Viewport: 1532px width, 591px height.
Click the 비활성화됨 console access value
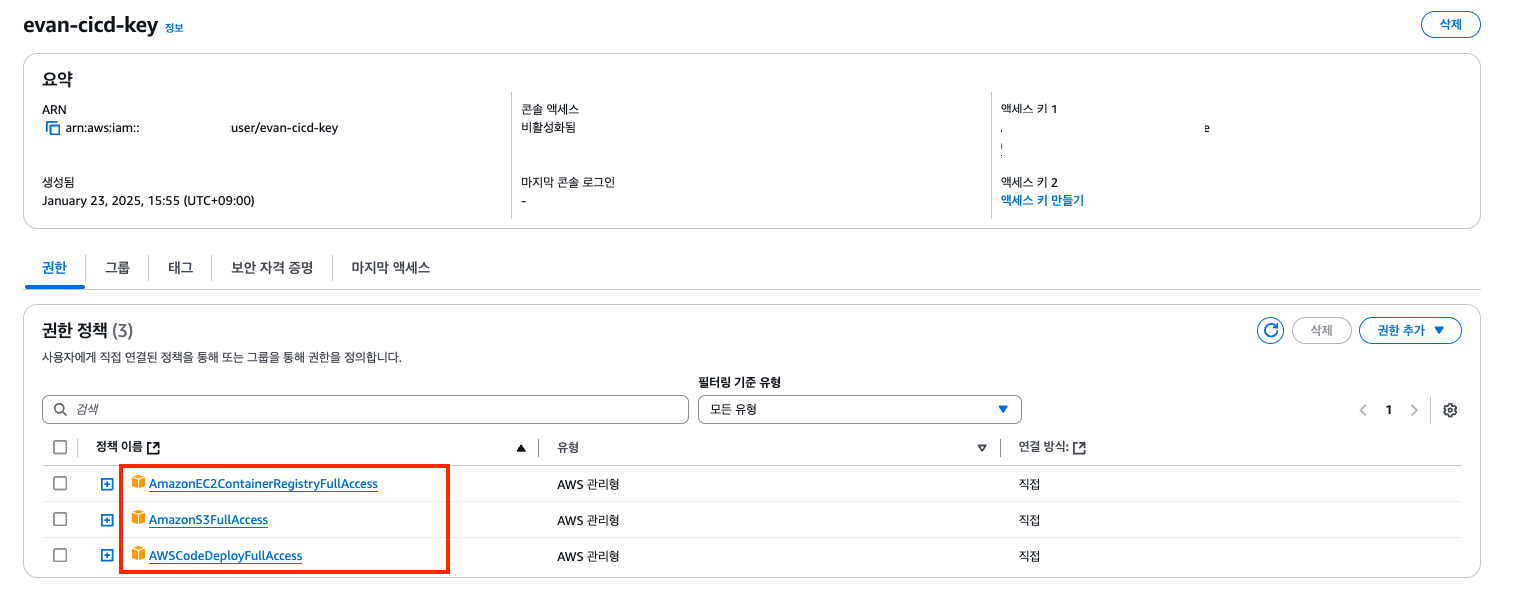[548, 127]
